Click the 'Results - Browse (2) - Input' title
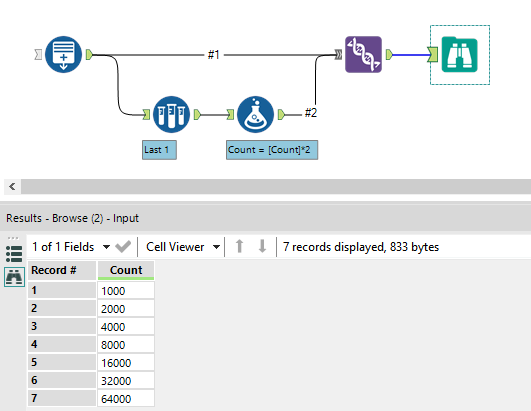 click(x=72, y=218)
